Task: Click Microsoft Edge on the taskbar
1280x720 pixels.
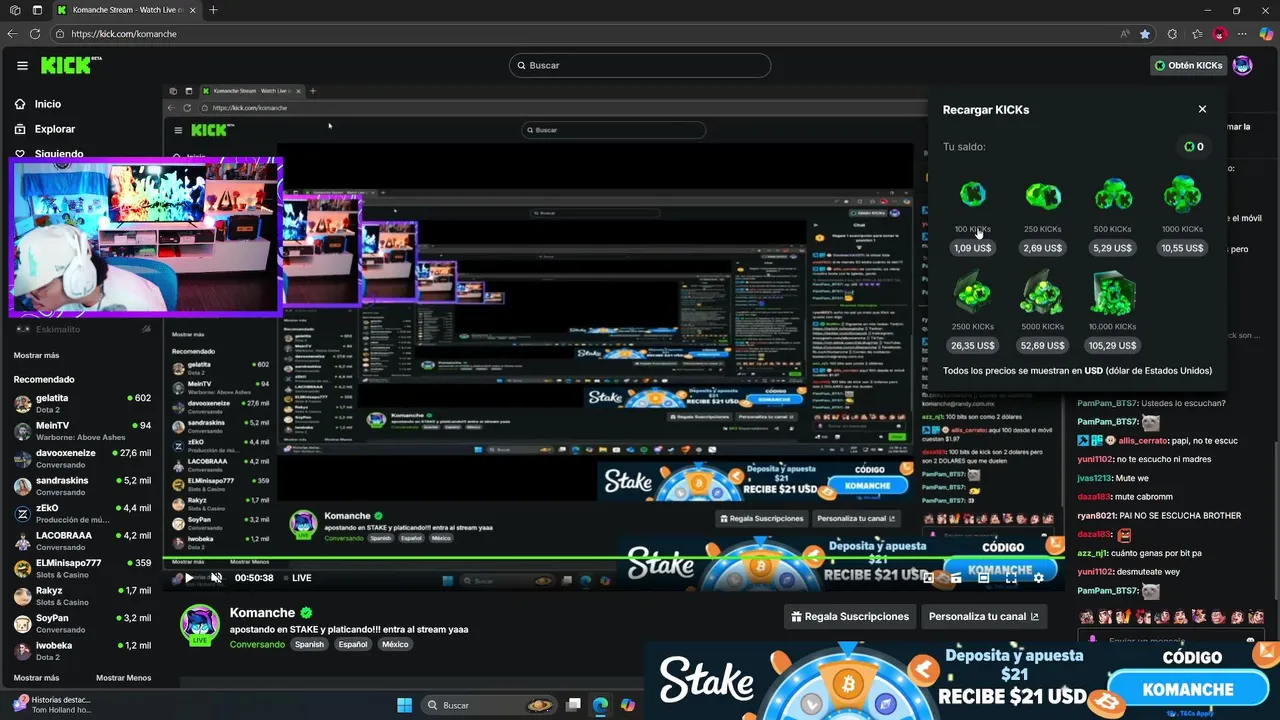Action: point(600,705)
